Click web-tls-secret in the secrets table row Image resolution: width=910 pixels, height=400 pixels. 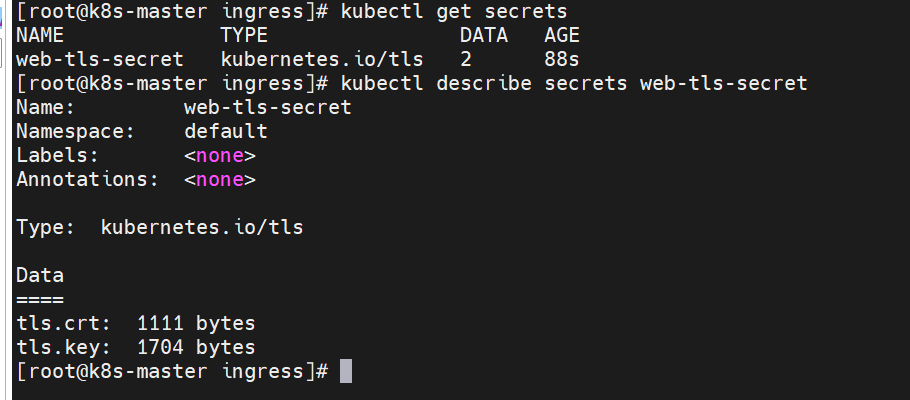100,59
